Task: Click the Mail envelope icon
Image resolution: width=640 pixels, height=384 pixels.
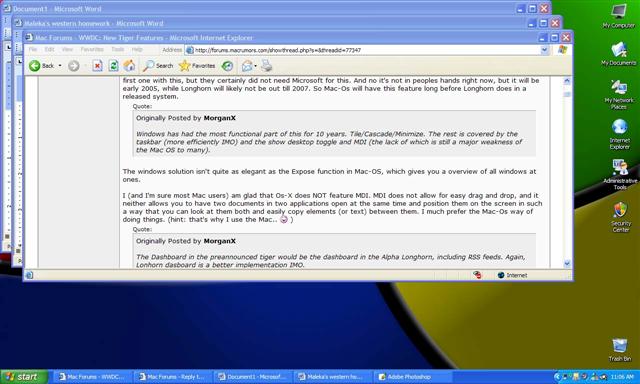Action: pos(247,65)
